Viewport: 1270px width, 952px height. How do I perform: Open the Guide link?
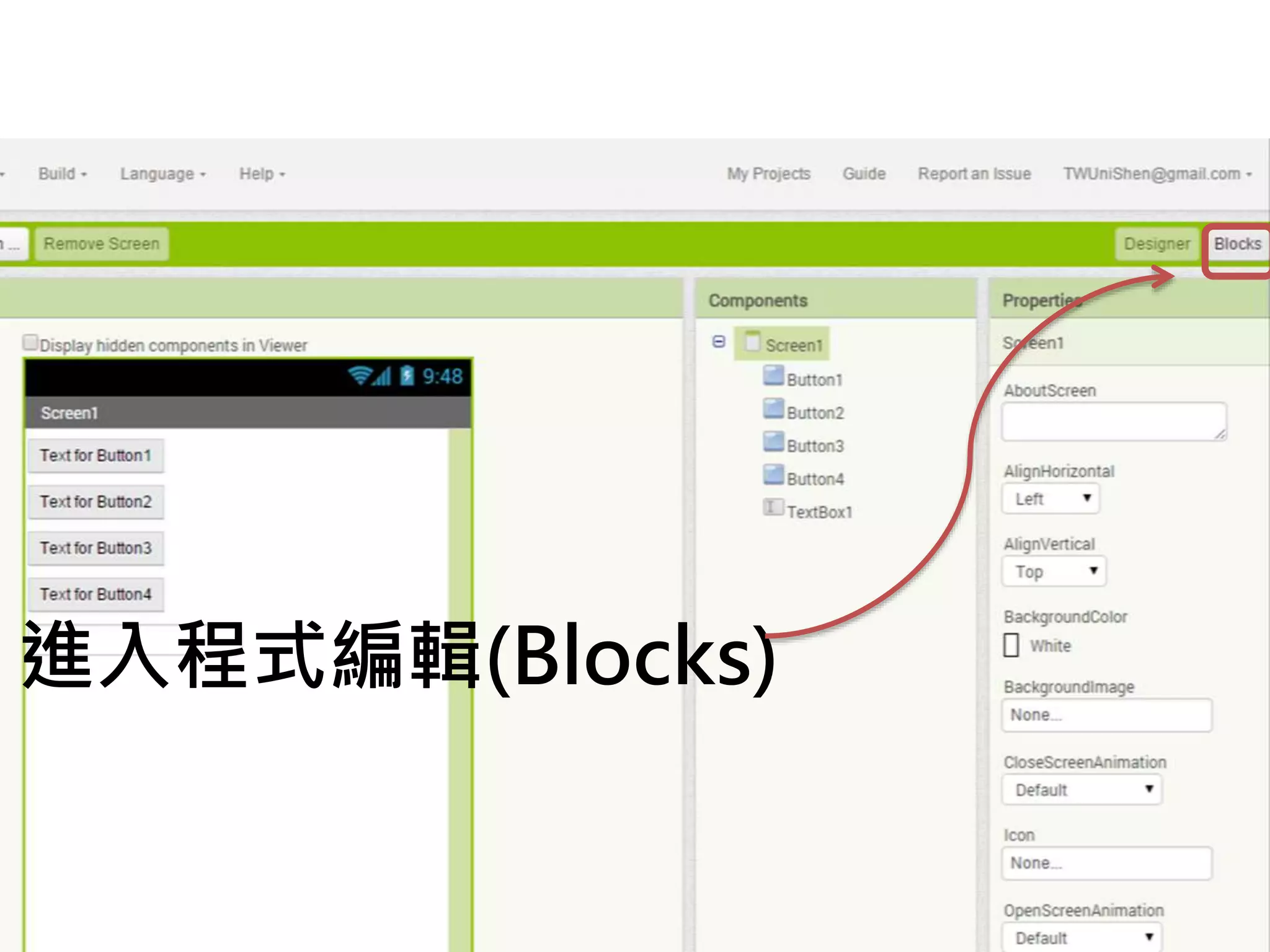click(x=864, y=174)
